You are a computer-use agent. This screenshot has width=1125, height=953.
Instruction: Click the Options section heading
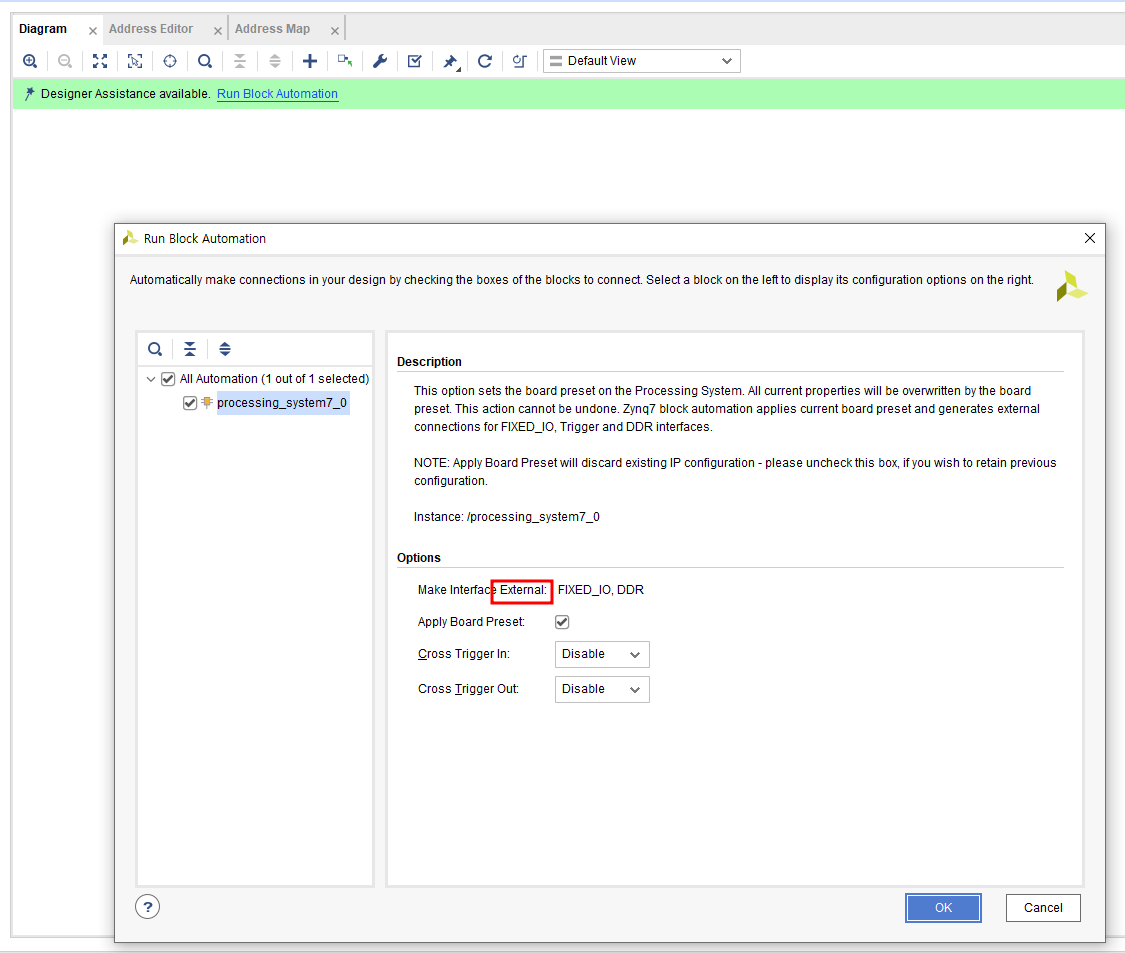419,558
